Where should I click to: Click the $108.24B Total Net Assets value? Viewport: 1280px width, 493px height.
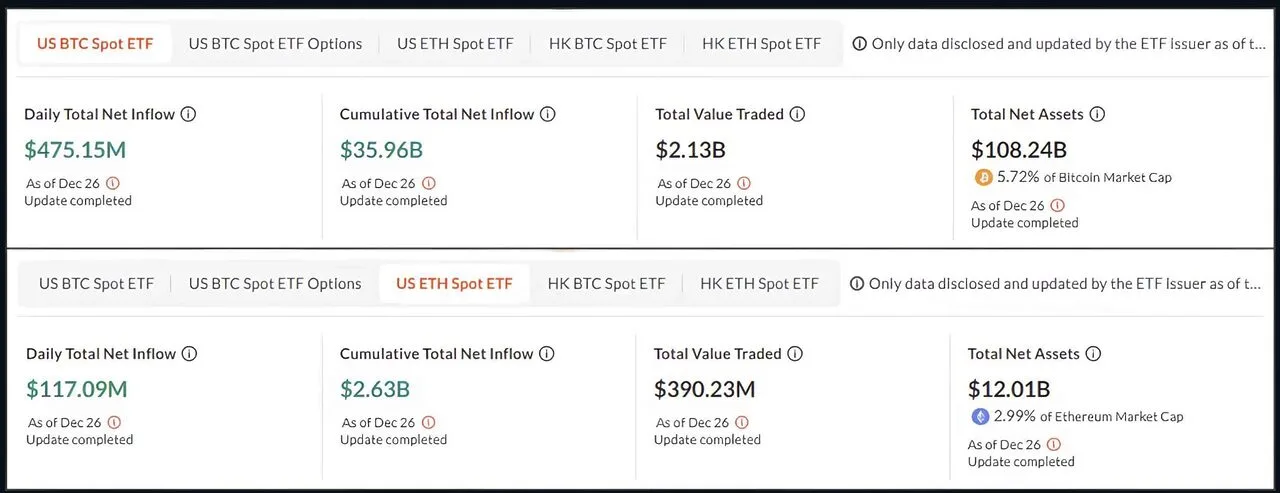point(1019,150)
